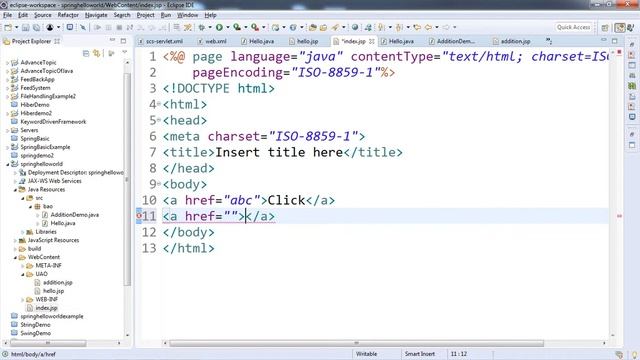Viewport: 640px width, 360px height.
Task: Toggle Link with Editor in Project Explorer
Action: point(97,53)
